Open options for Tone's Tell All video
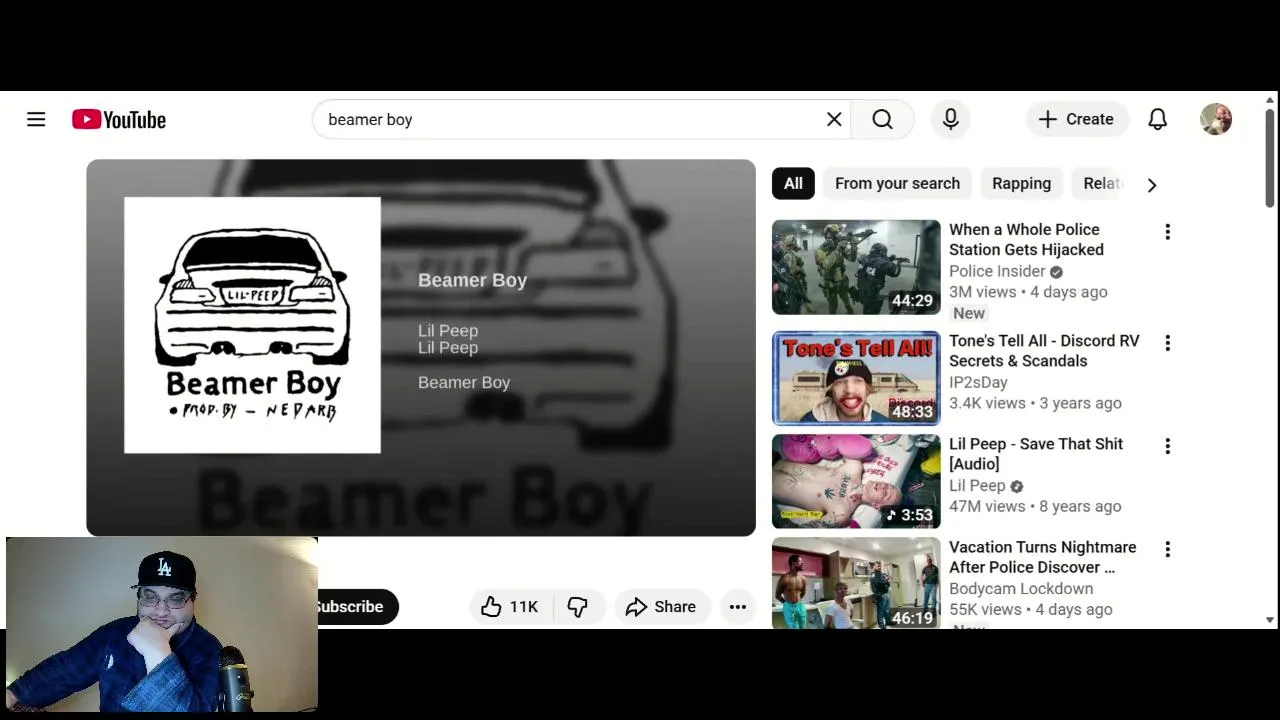The width and height of the screenshot is (1280, 720). pos(1167,343)
